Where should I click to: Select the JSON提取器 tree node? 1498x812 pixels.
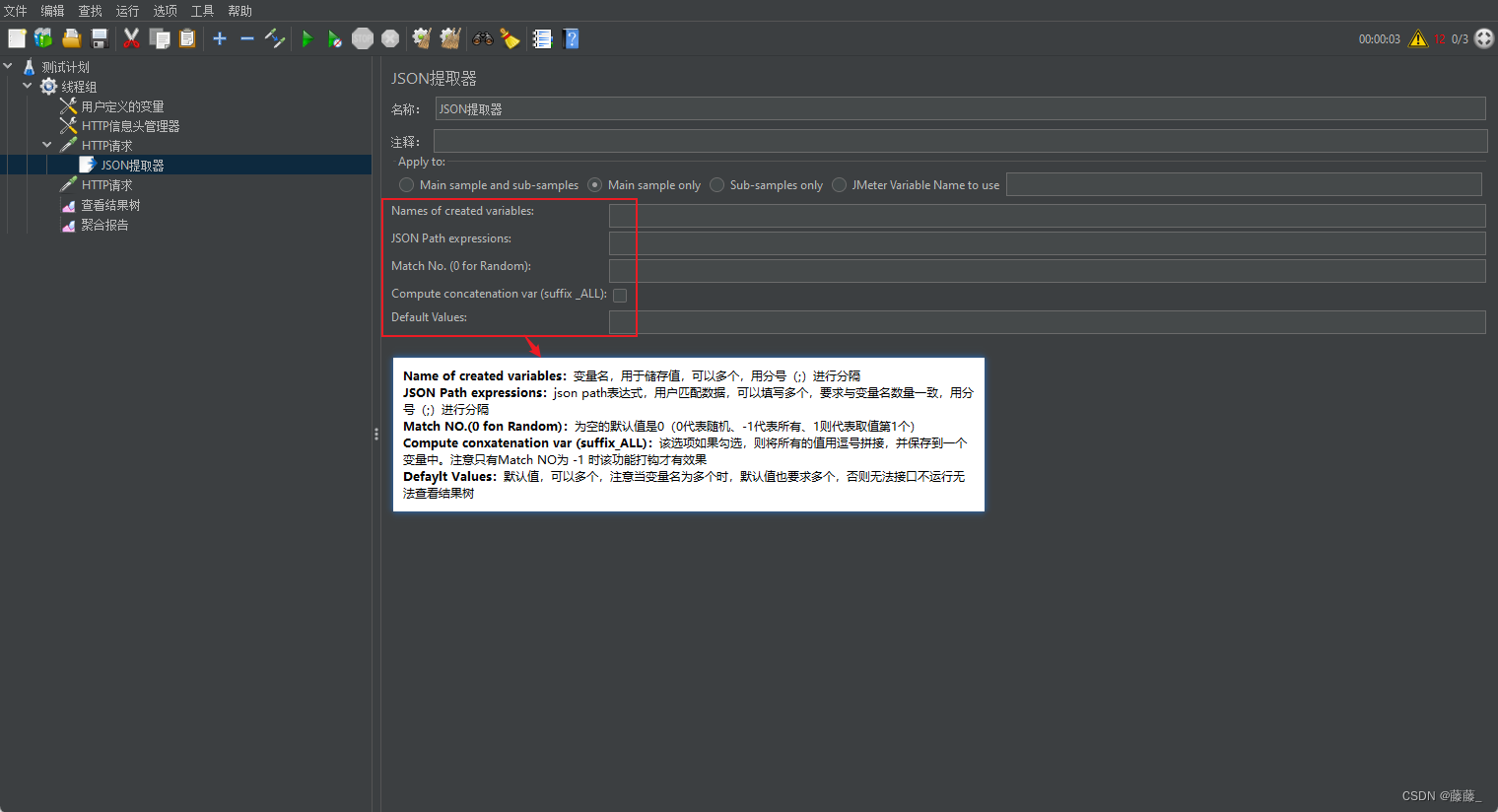132,166
